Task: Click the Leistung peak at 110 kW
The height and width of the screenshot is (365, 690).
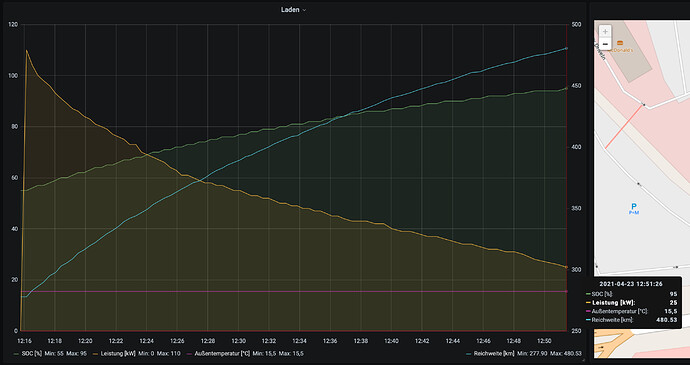Action: pyautogui.click(x=26, y=50)
